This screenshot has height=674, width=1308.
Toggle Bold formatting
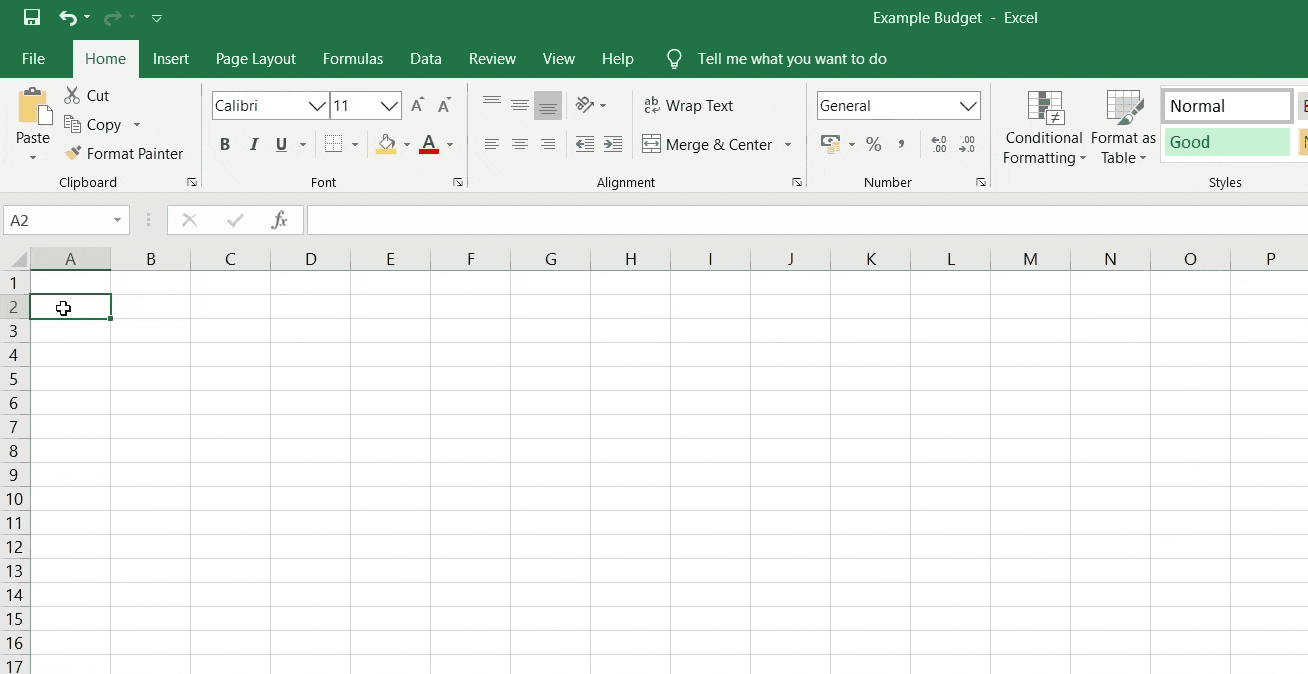(x=225, y=145)
